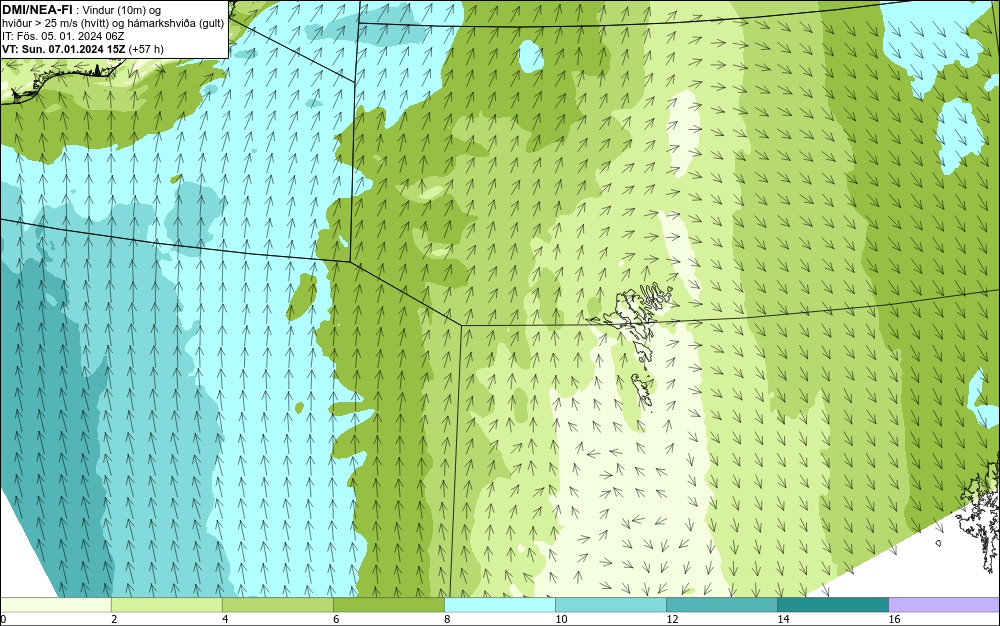1000x626 pixels.
Task: Click the legend scale label '10'
Action: [x=561, y=619]
